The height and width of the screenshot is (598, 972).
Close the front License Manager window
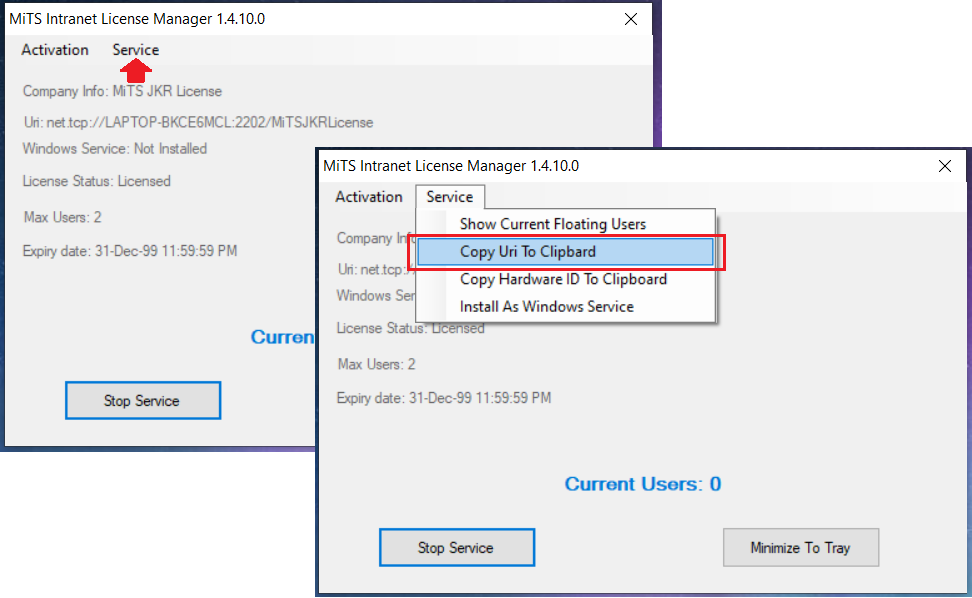pyautogui.click(x=945, y=166)
